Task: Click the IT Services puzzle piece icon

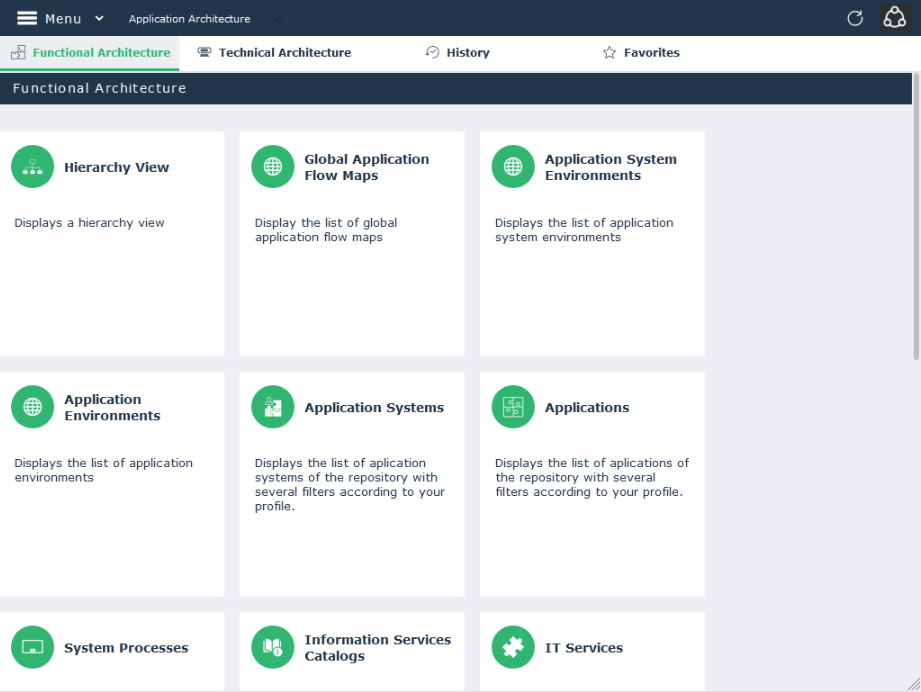Action: [x=513, y=647]
